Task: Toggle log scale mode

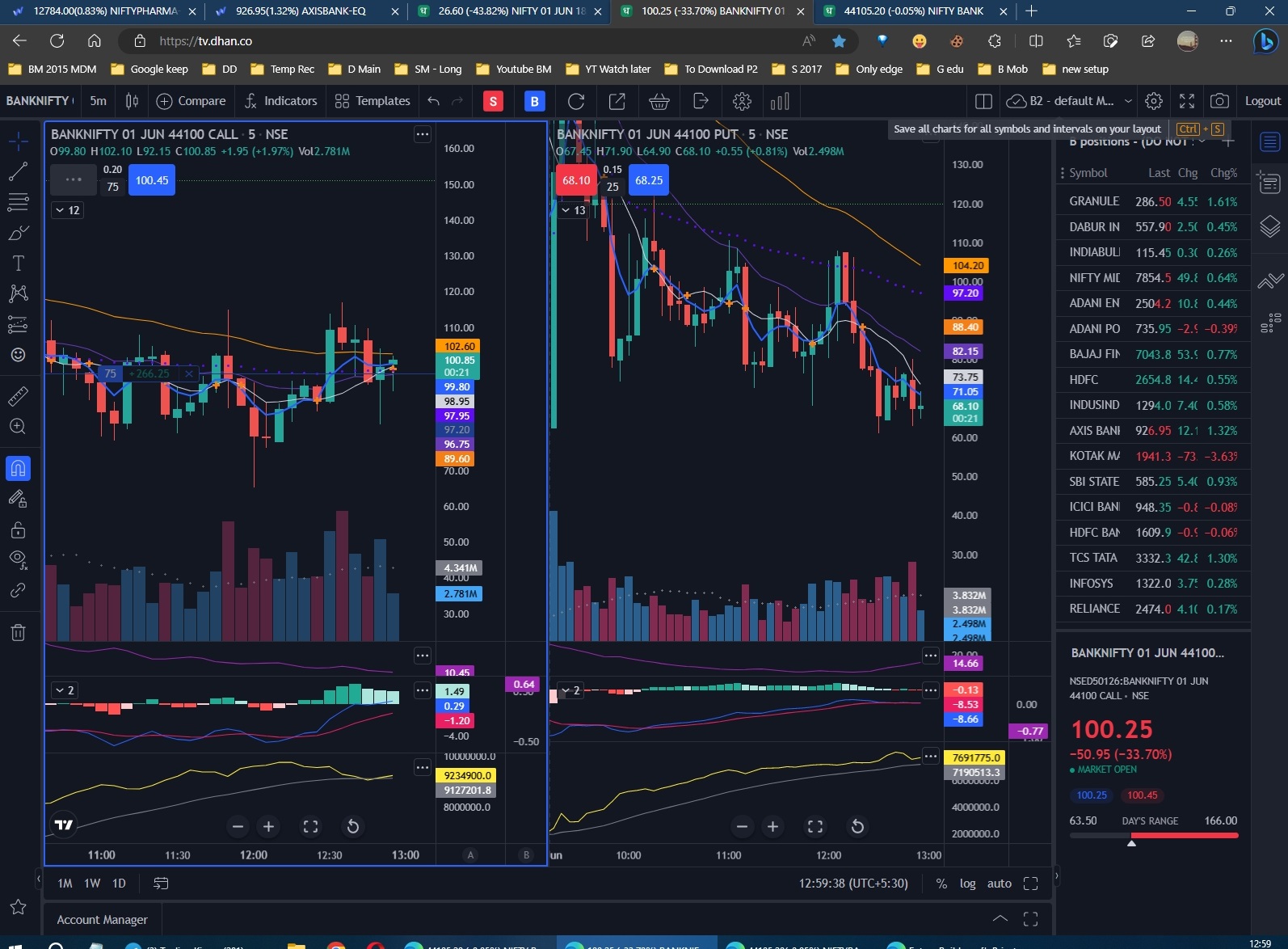Action: coord(967,884)
